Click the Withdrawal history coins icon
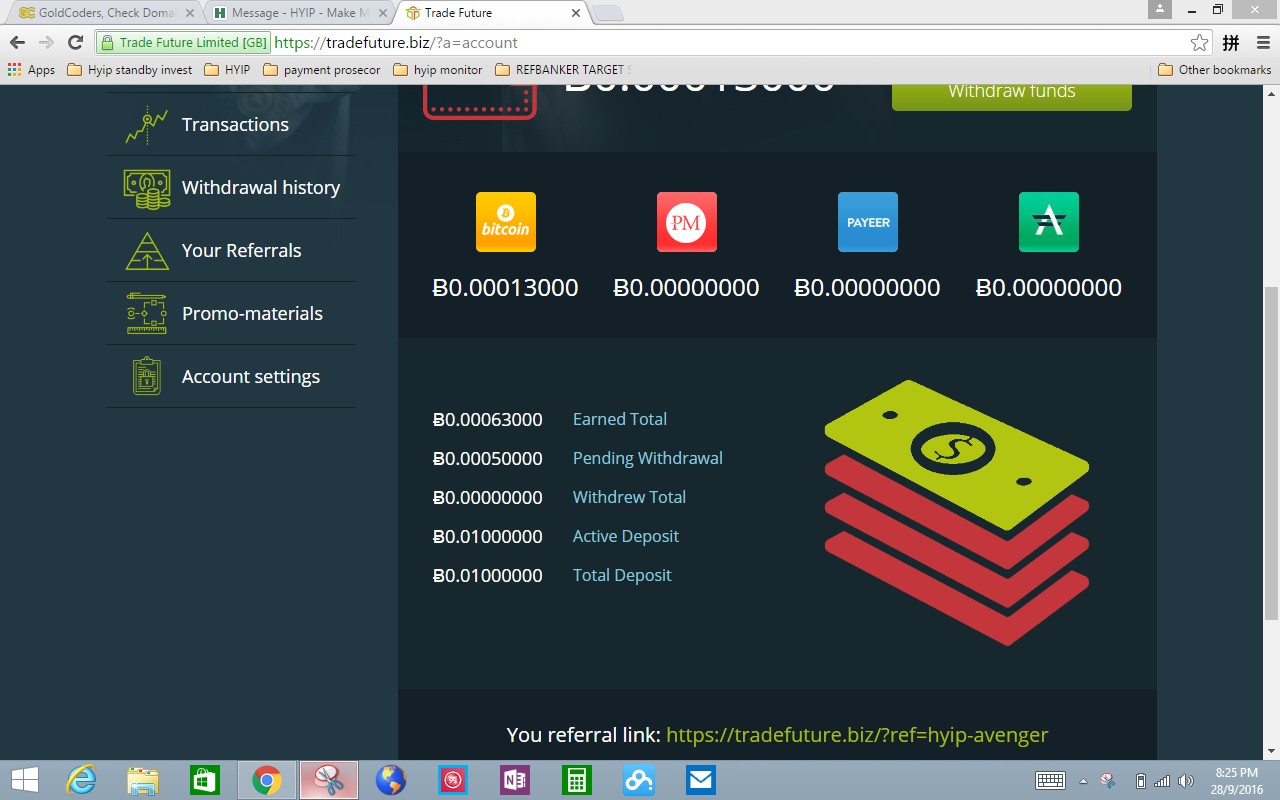Image resolution: width=1280 pixels, height=800 pixels. [146, 188]
